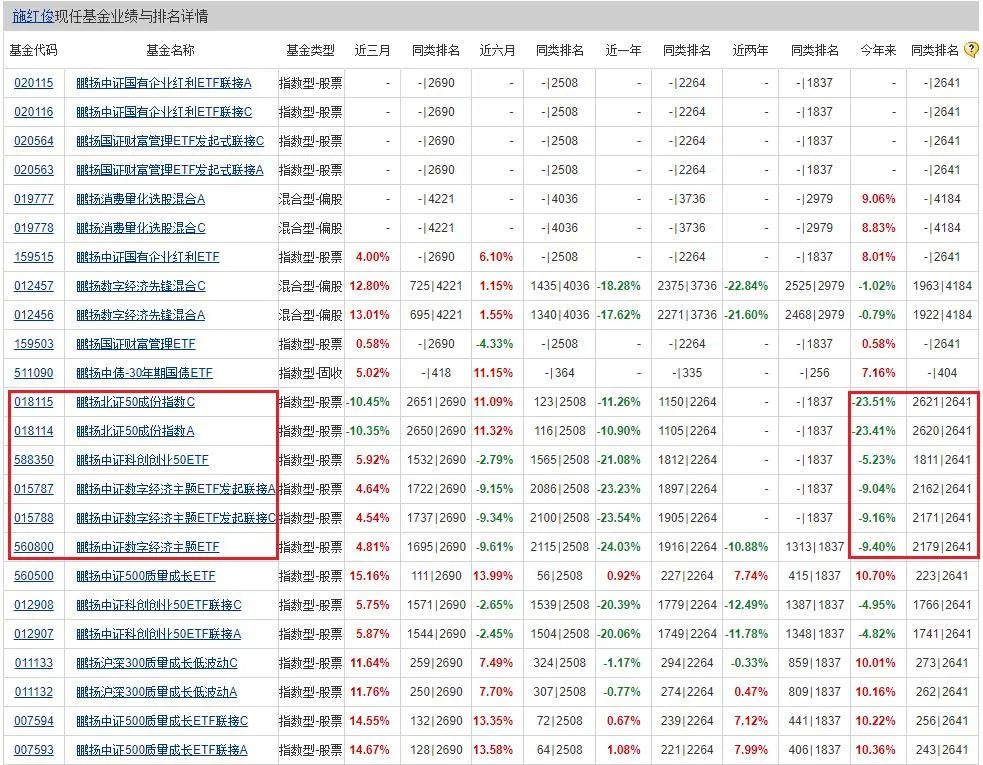Click fund name 鹏扬中证数字经济主题ETF

[148, 547]
